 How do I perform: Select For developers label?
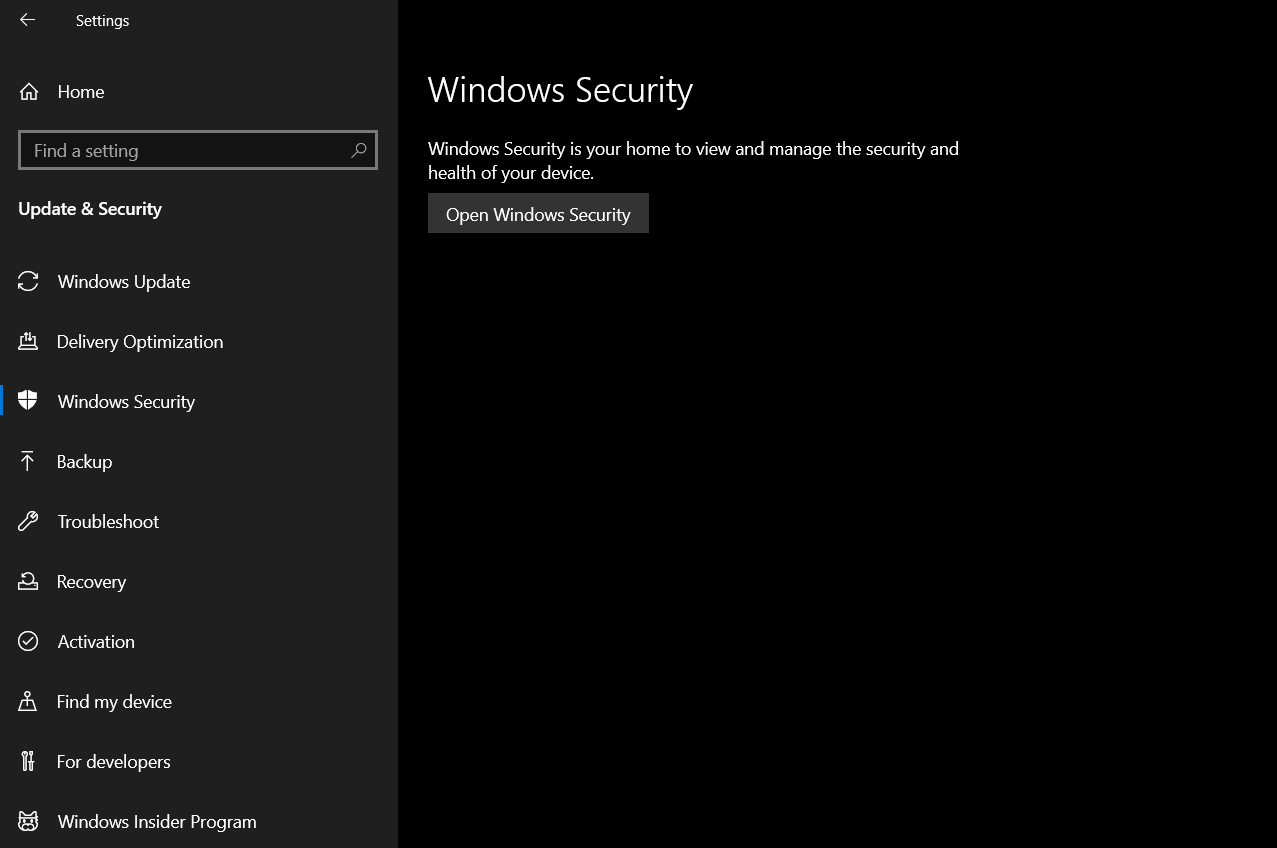pyautogui.click(x=113, y=762)
